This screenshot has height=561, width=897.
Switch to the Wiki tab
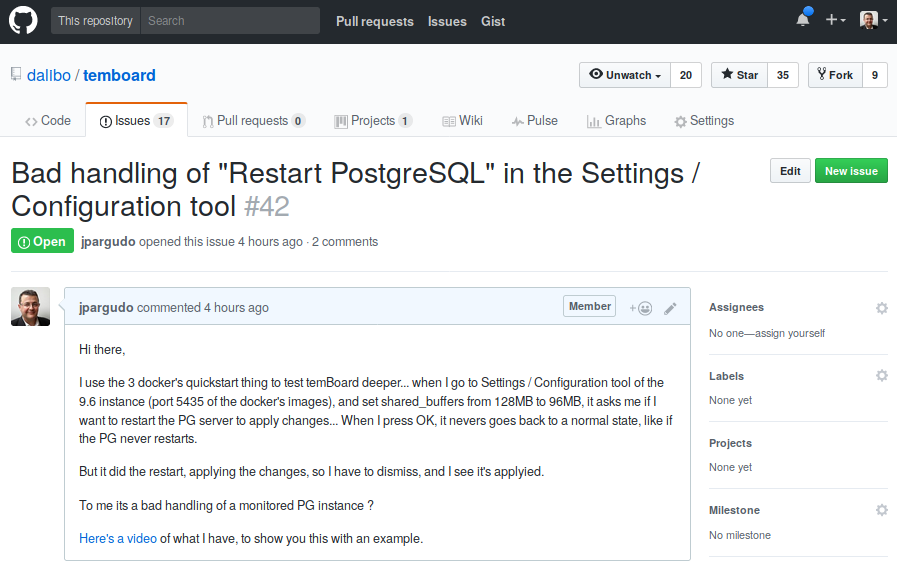pos(463,121)
